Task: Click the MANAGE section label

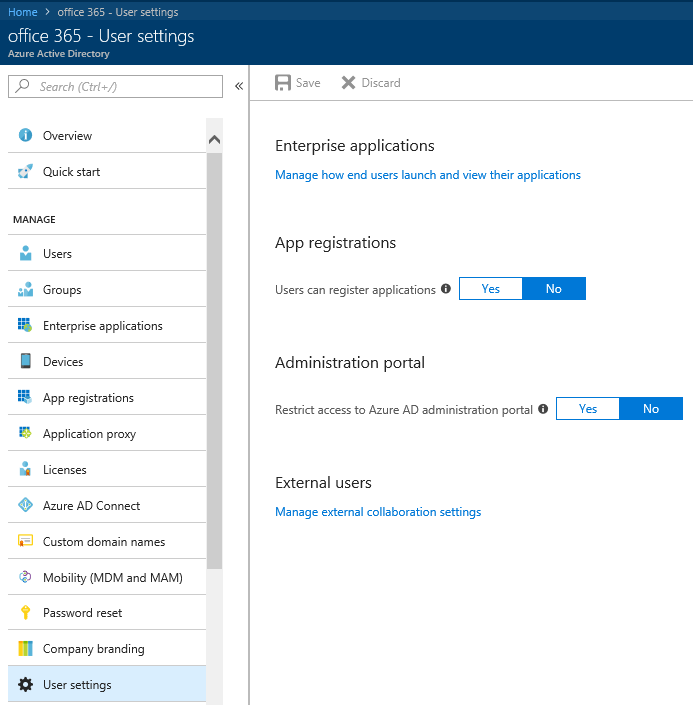Action: (x=34, y=219)
